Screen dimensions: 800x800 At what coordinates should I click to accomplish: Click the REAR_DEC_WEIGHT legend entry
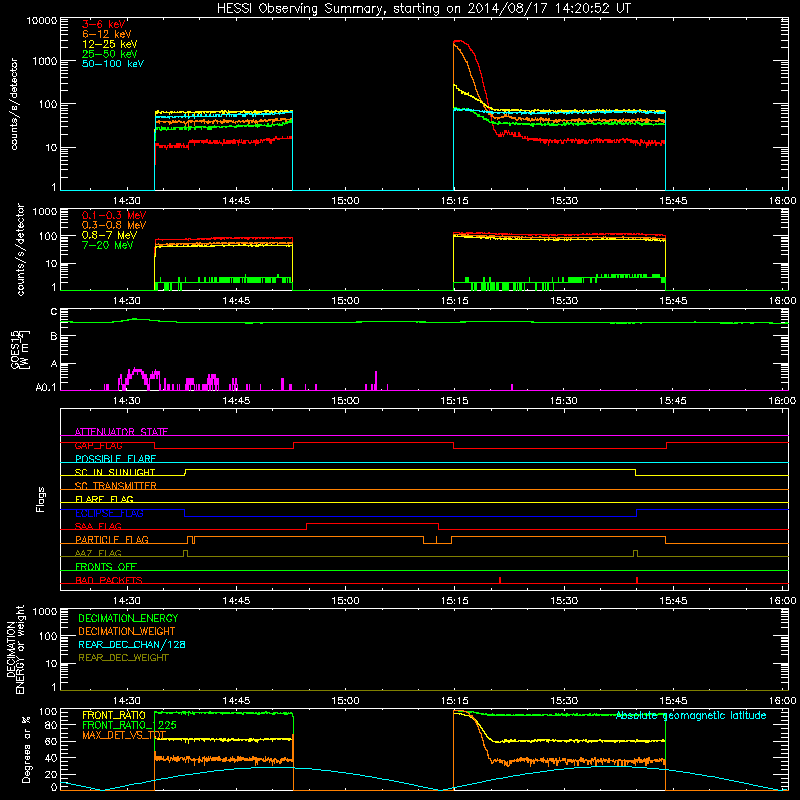point(123,658)
